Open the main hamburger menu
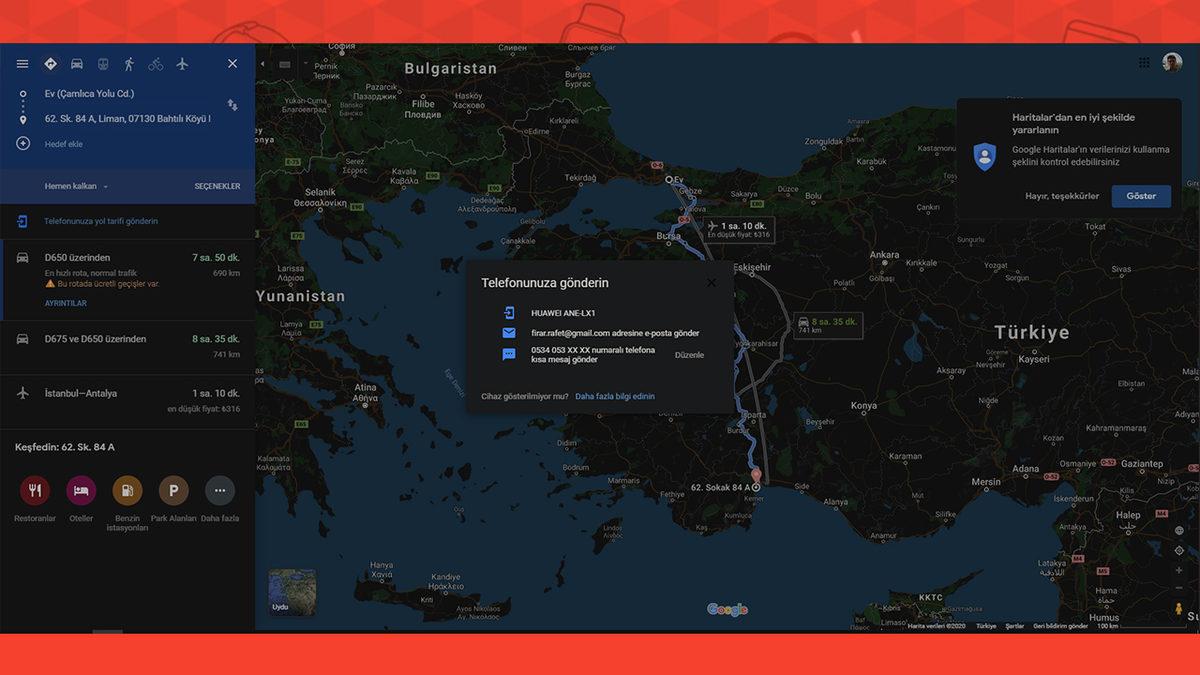The width and height of the screenshot is (1200, 675). coord(21,62)
